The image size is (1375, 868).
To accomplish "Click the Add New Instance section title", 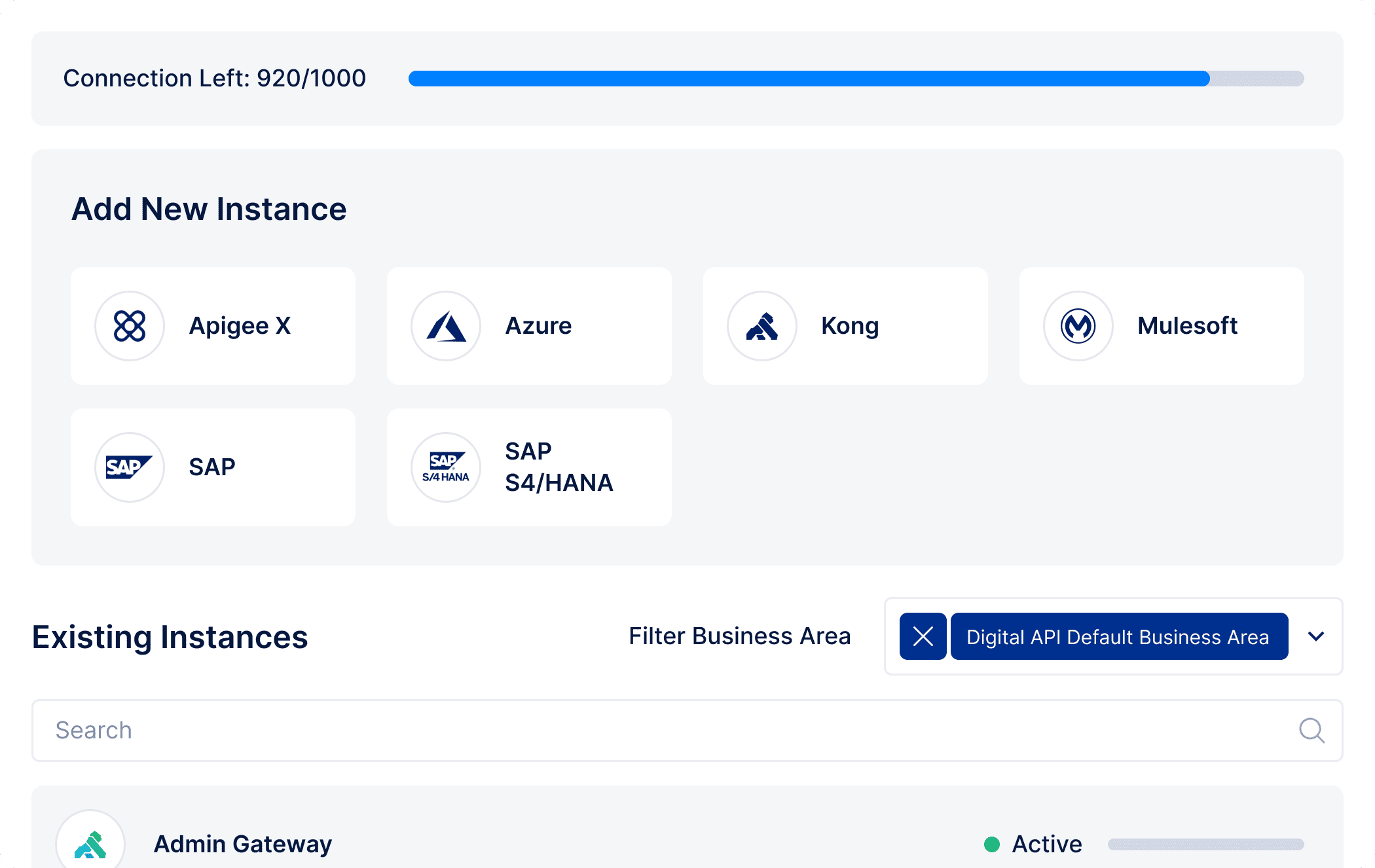I will pyautogui.click(x=210, y=209).
